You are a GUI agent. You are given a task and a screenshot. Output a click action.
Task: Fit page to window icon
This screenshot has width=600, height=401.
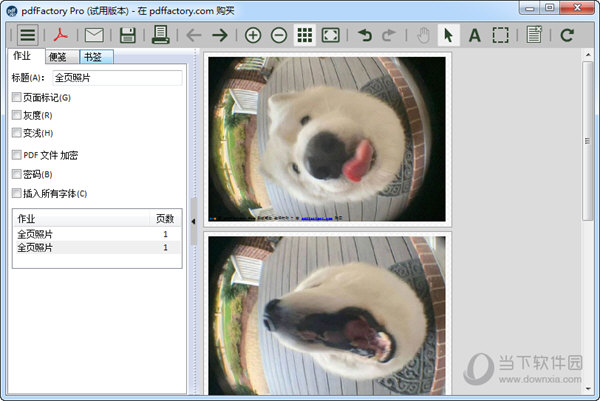(331, 35)
